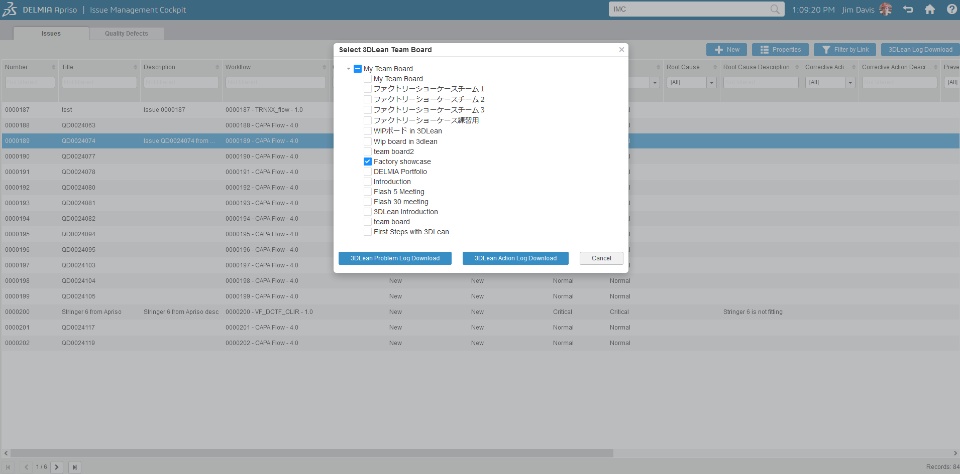Check the 3DLean Introduction checkbox
960x474 pixels.
367,212
